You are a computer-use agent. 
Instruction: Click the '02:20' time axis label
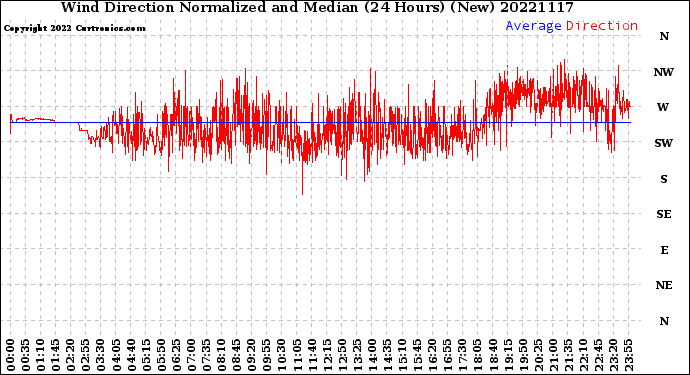click(x=71, y=355)
